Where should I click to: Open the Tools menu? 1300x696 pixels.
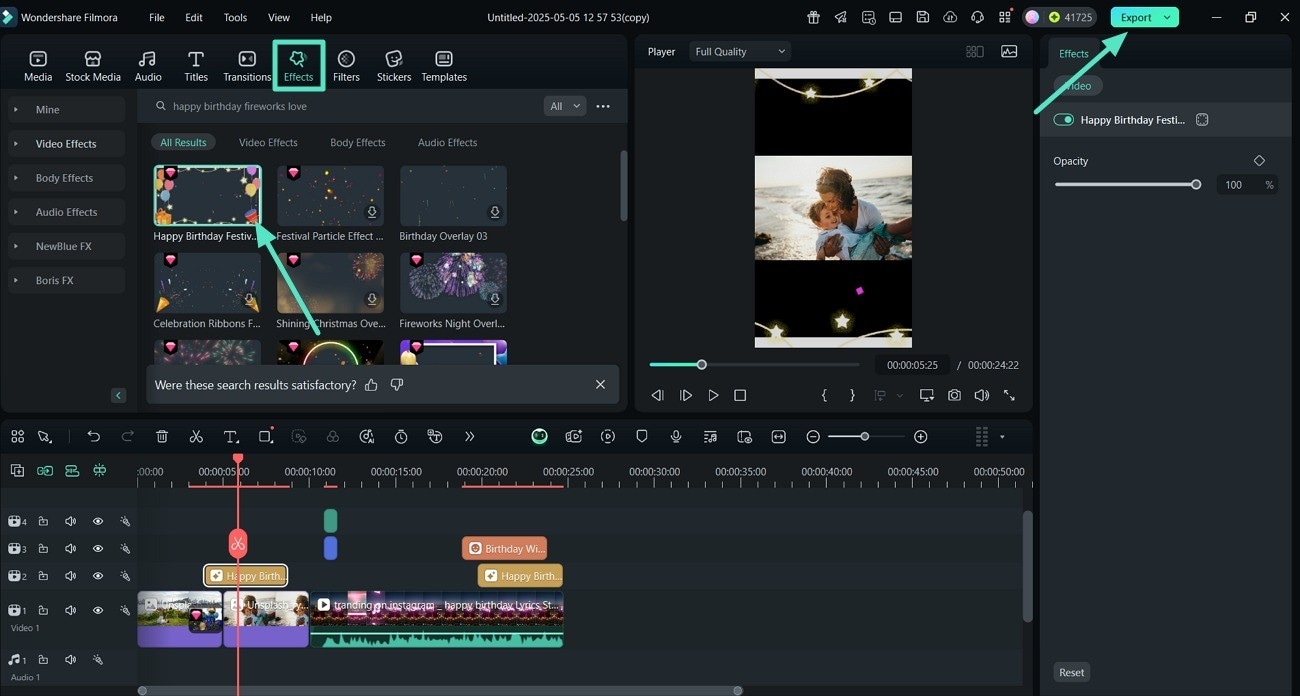pyautogui.click(x=235, y=17)
